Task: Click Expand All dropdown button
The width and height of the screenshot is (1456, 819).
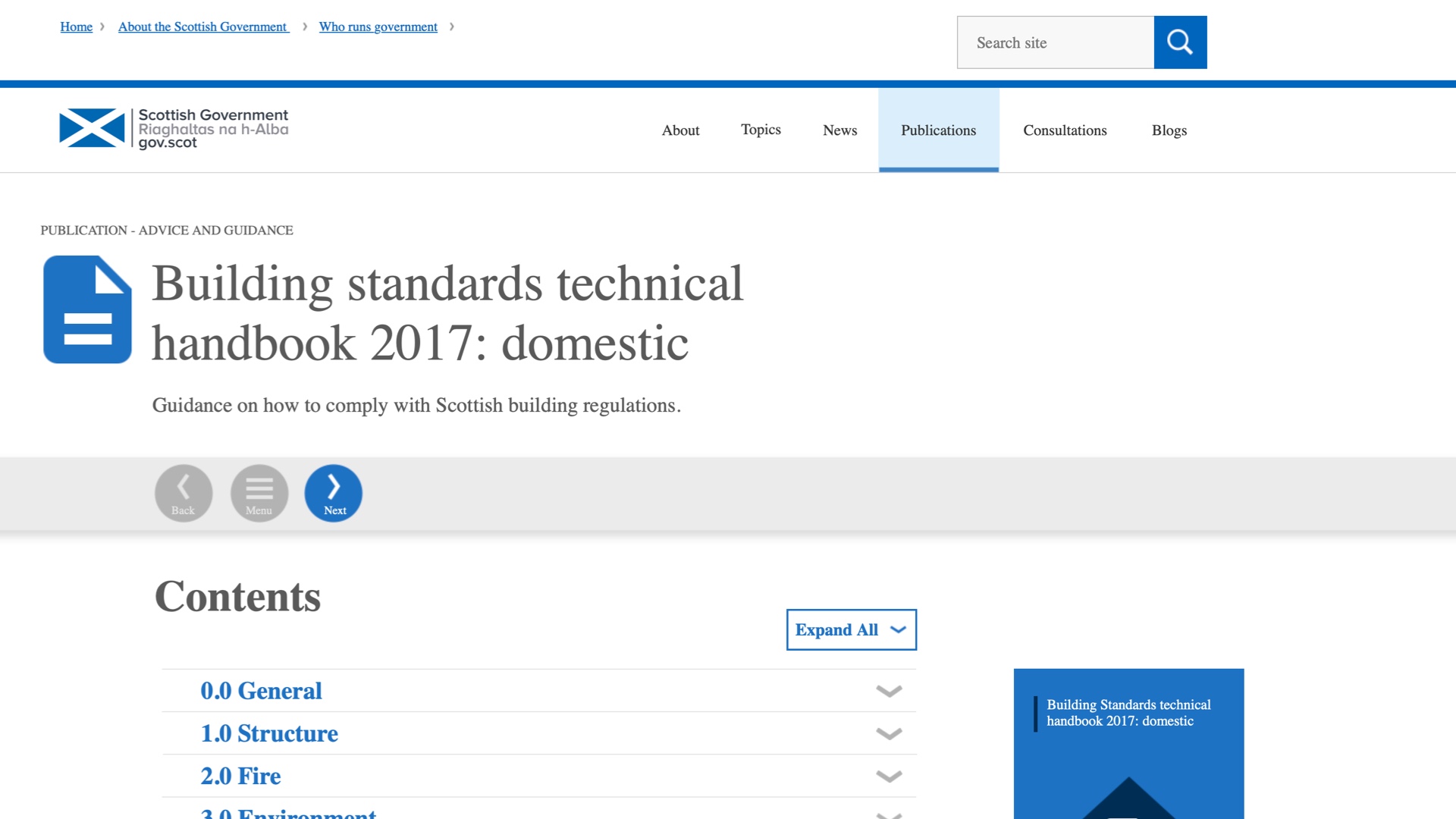Action: point(851,629)
